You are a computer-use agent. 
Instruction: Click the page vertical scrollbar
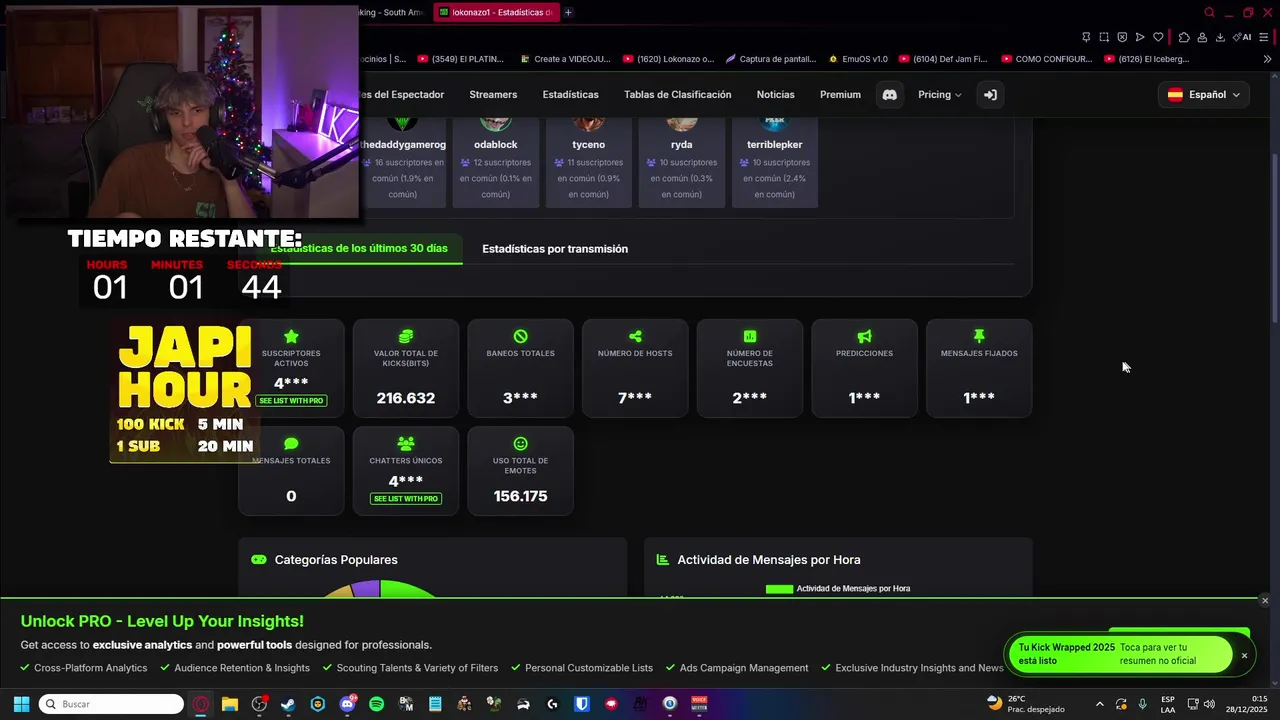[1274, 238]
